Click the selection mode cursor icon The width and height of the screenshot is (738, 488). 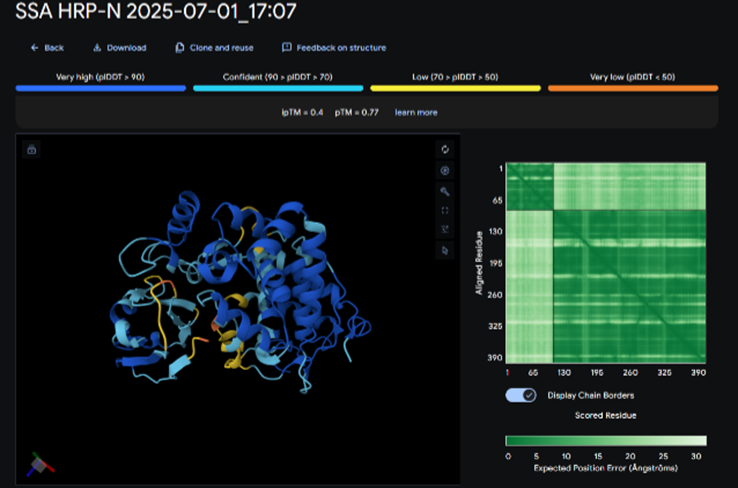445,250
